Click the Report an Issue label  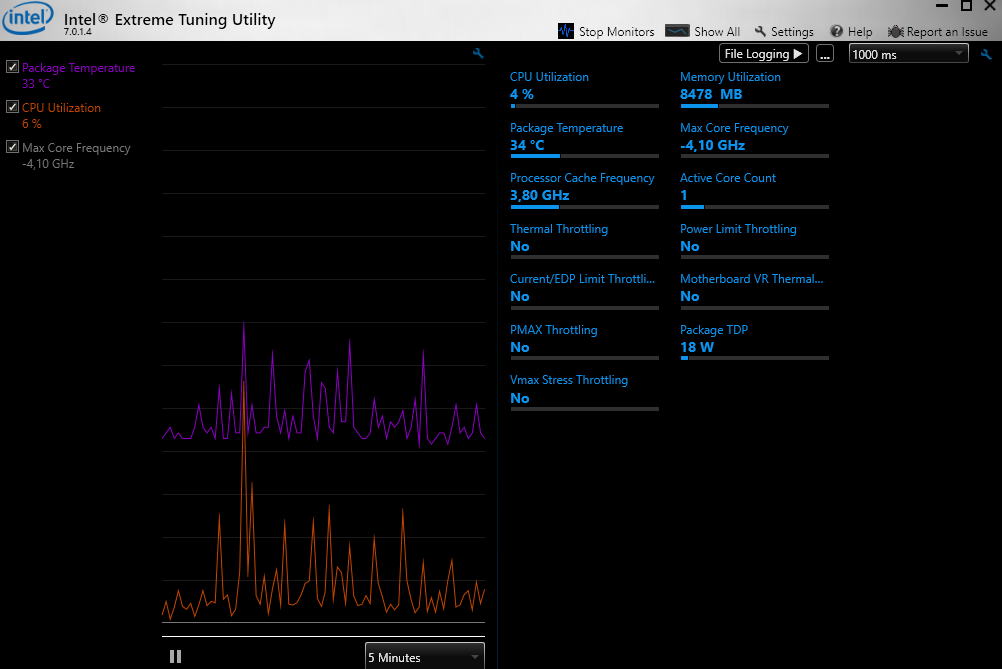(946, 31)
